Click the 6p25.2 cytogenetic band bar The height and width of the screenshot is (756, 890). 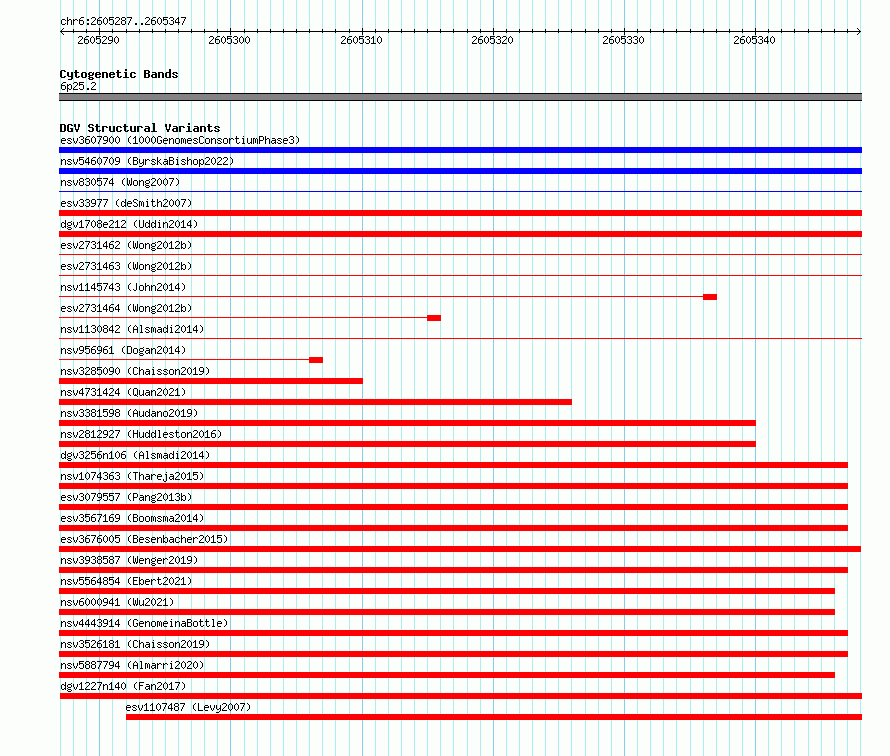460,97
